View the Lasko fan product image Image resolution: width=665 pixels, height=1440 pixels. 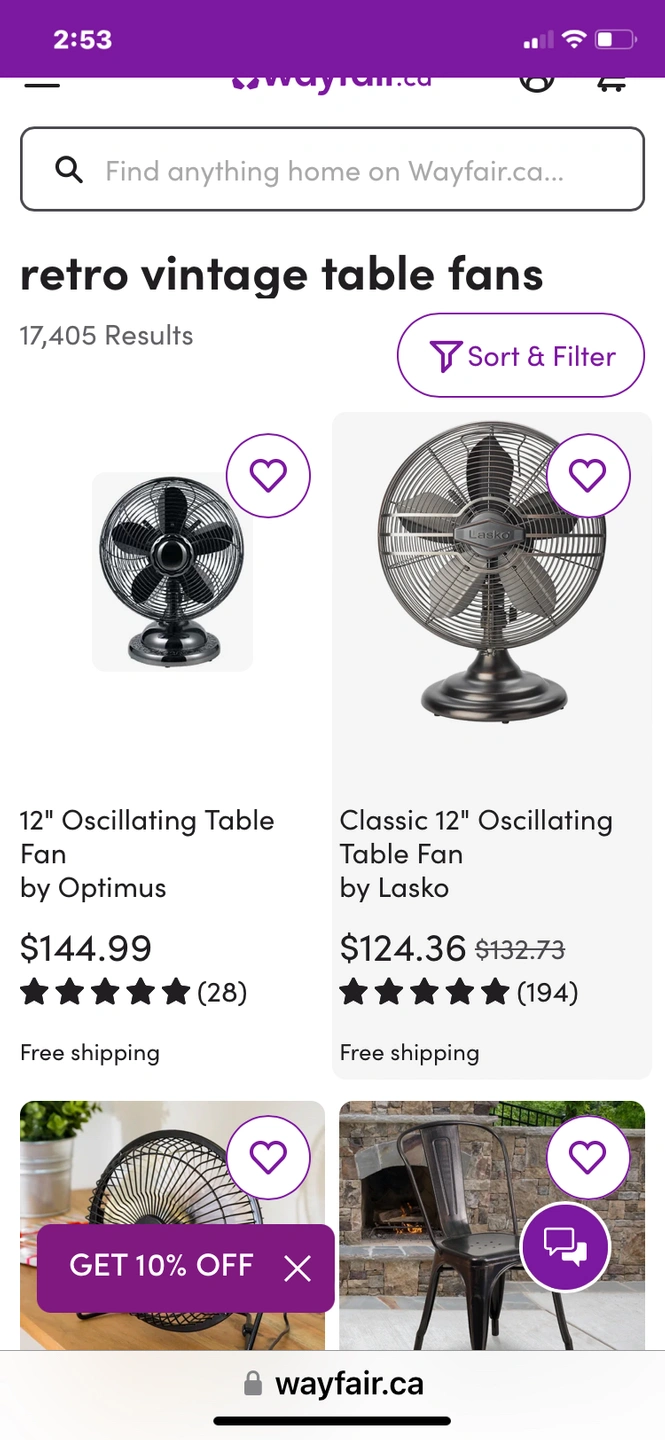coord(492,570)
